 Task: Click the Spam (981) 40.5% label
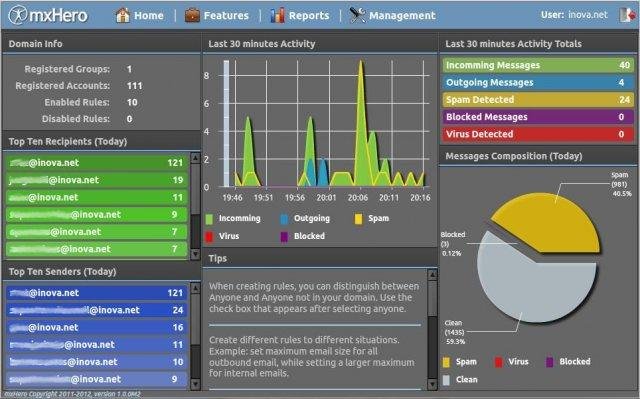621,184
